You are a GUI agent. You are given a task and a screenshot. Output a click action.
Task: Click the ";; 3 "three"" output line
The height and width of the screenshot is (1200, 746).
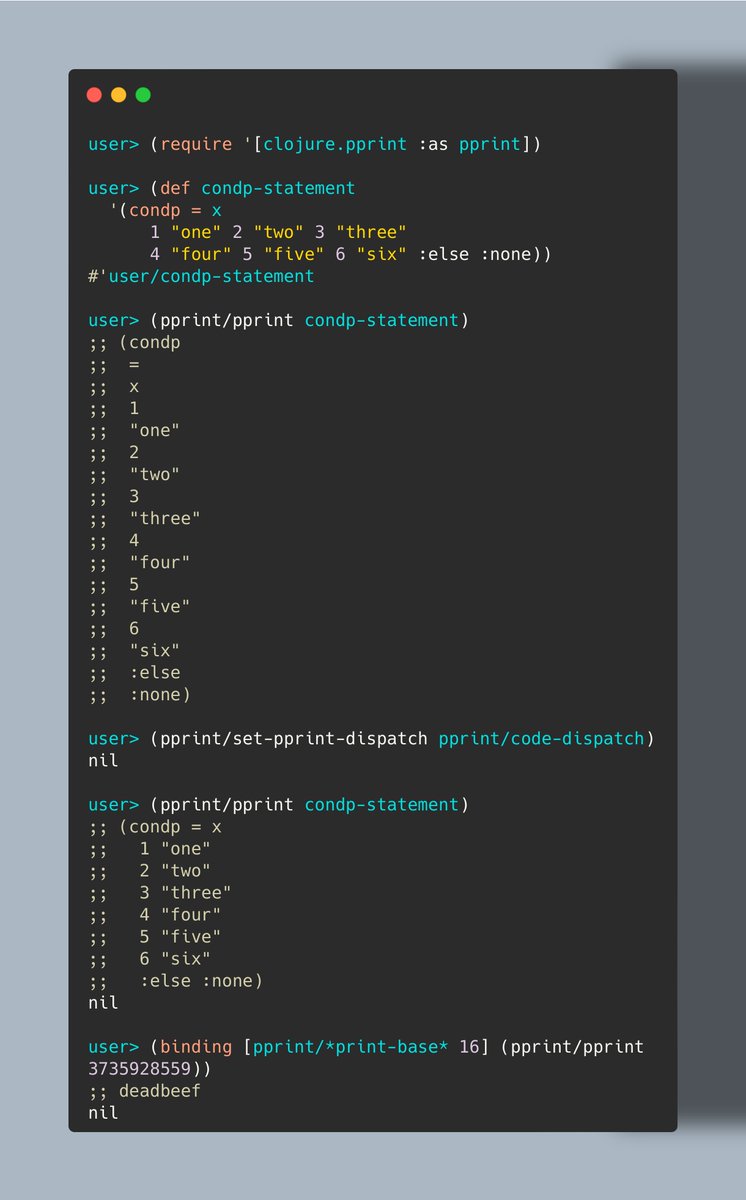(160, 892)
